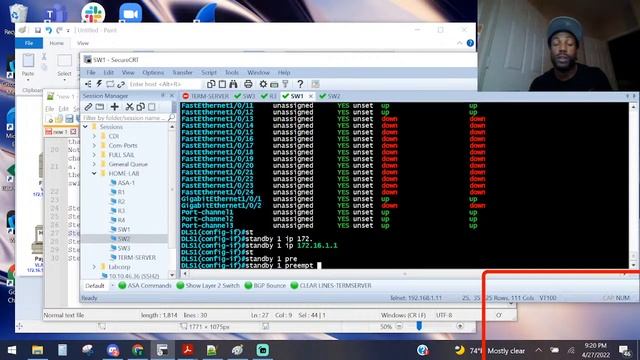The image size is (640, 360).
Task: Collapse the Sessions root folder
Action: click(x=85, y=127)
